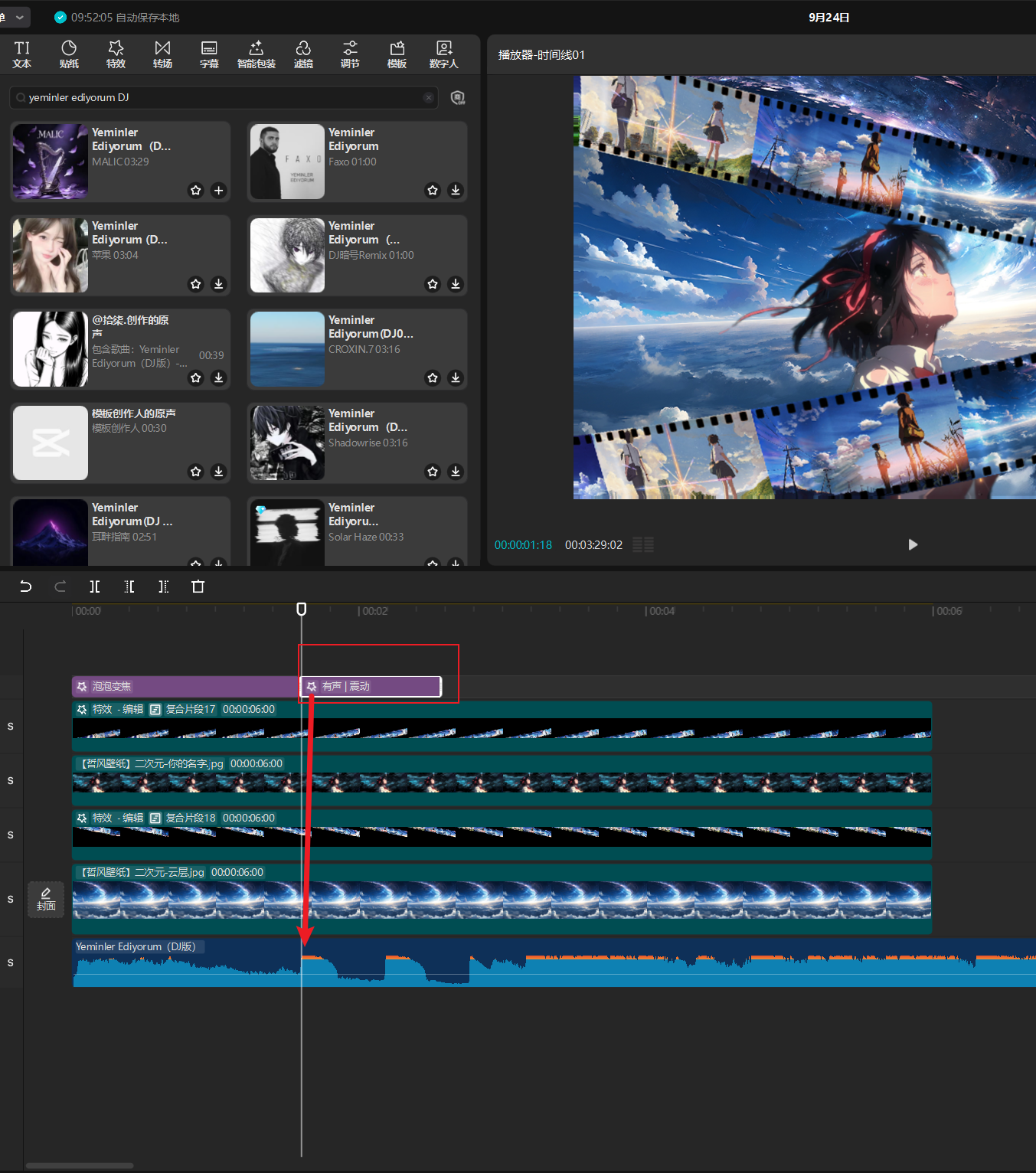Viewport: 1036px width, 1173px height.
Task: Open the 数字人 digital human panel
Action: [444, 54]
